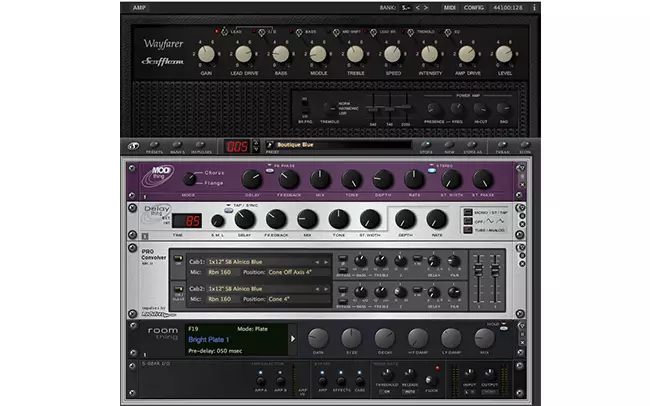Click the tremolo mode selector knob
This screenshot has width=650, height=406.
click(330, 109)
